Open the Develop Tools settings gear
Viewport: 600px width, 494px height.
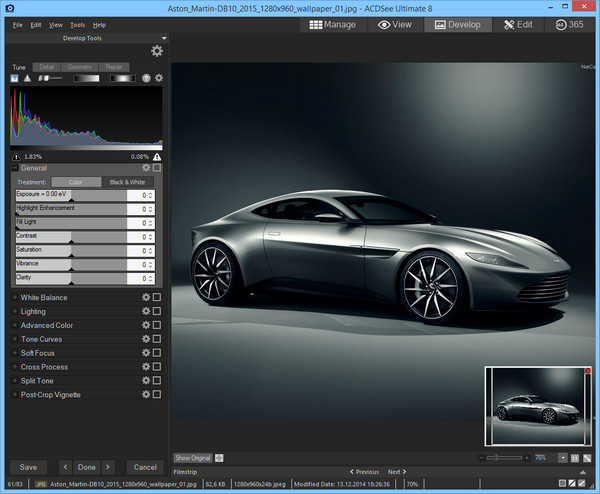coord(156,51)
